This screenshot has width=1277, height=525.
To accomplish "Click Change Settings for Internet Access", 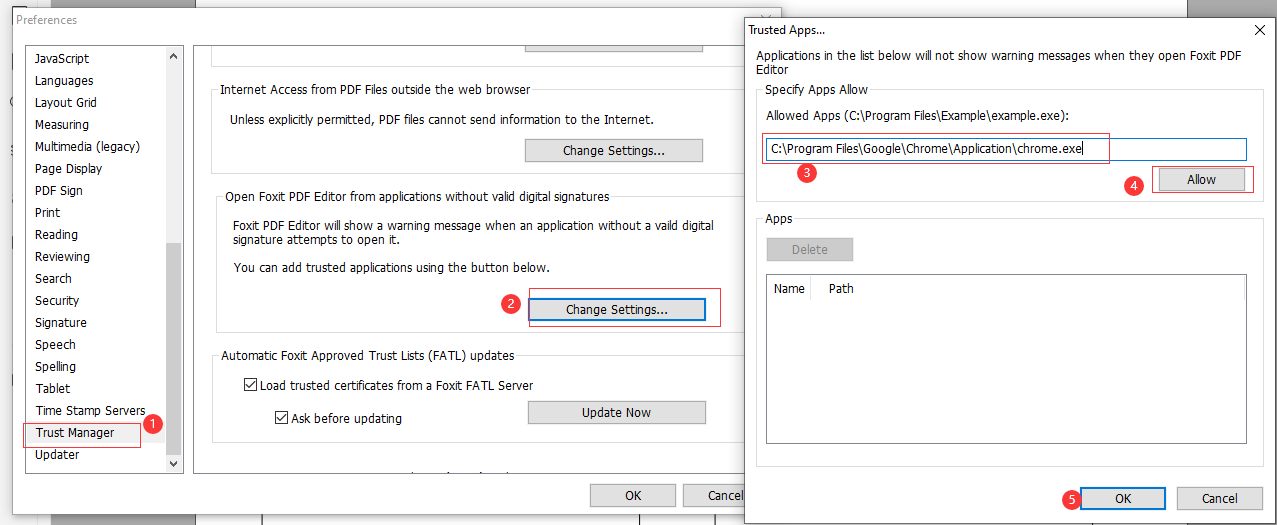I will point(614,151).
